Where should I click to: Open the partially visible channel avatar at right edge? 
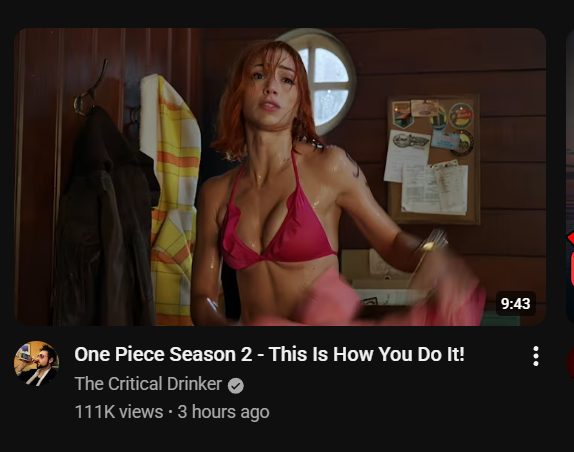570,363
